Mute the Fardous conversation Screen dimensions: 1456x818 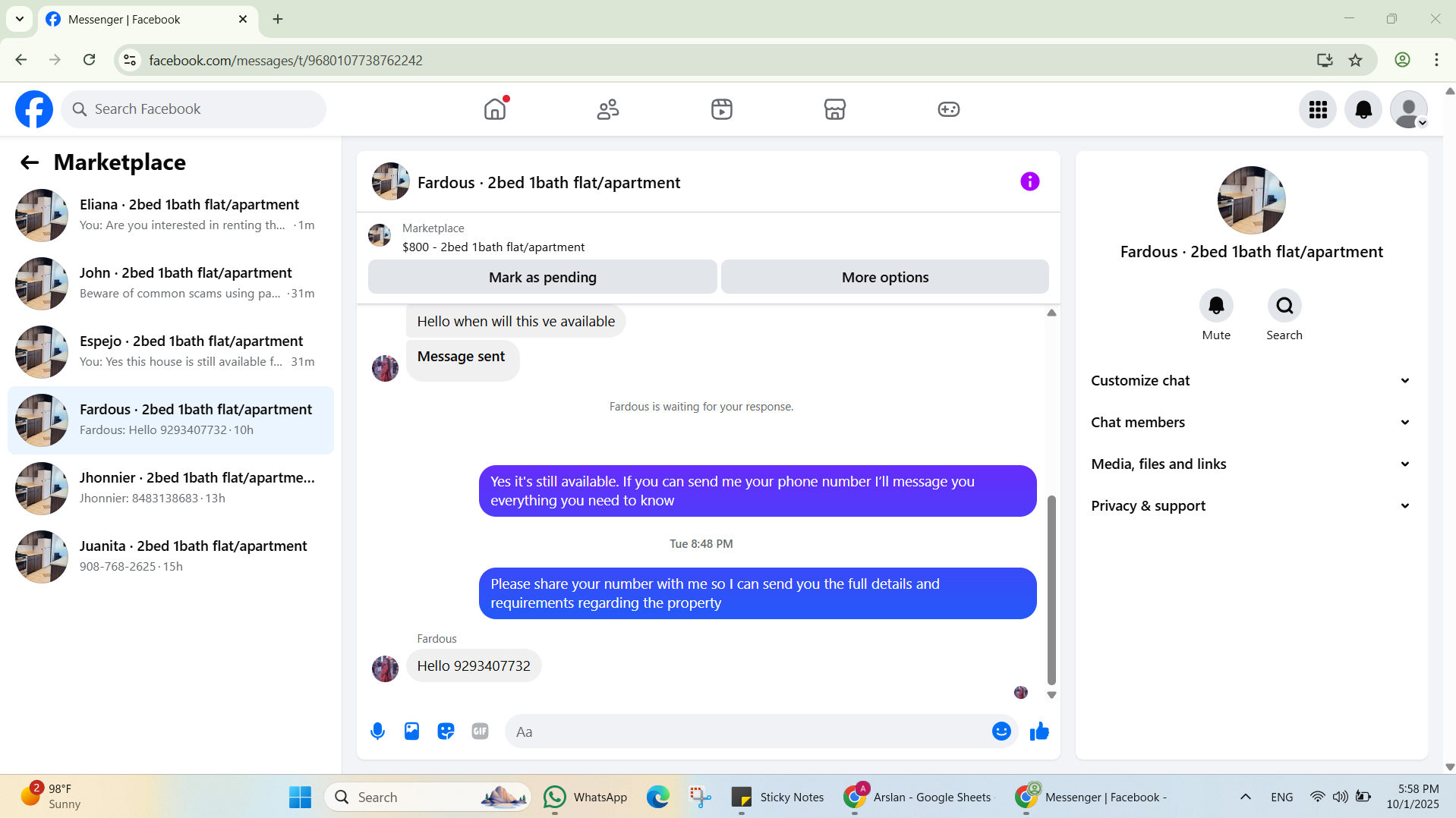1216,306
